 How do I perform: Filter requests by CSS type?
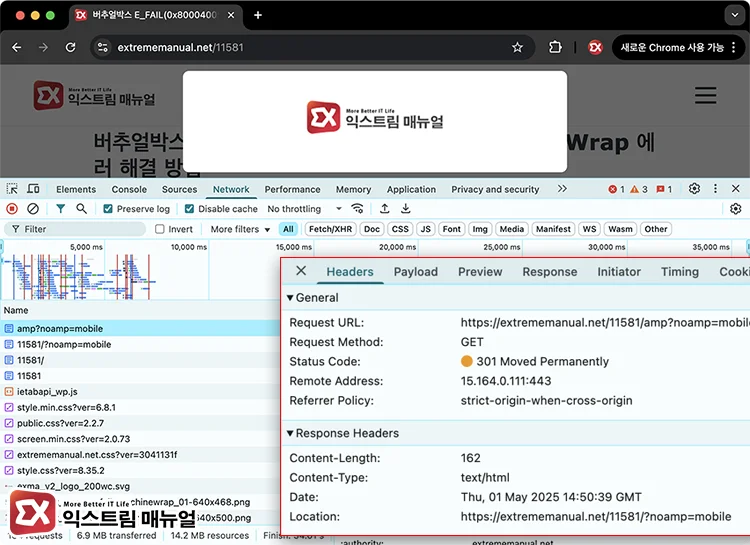coord(400,229)
